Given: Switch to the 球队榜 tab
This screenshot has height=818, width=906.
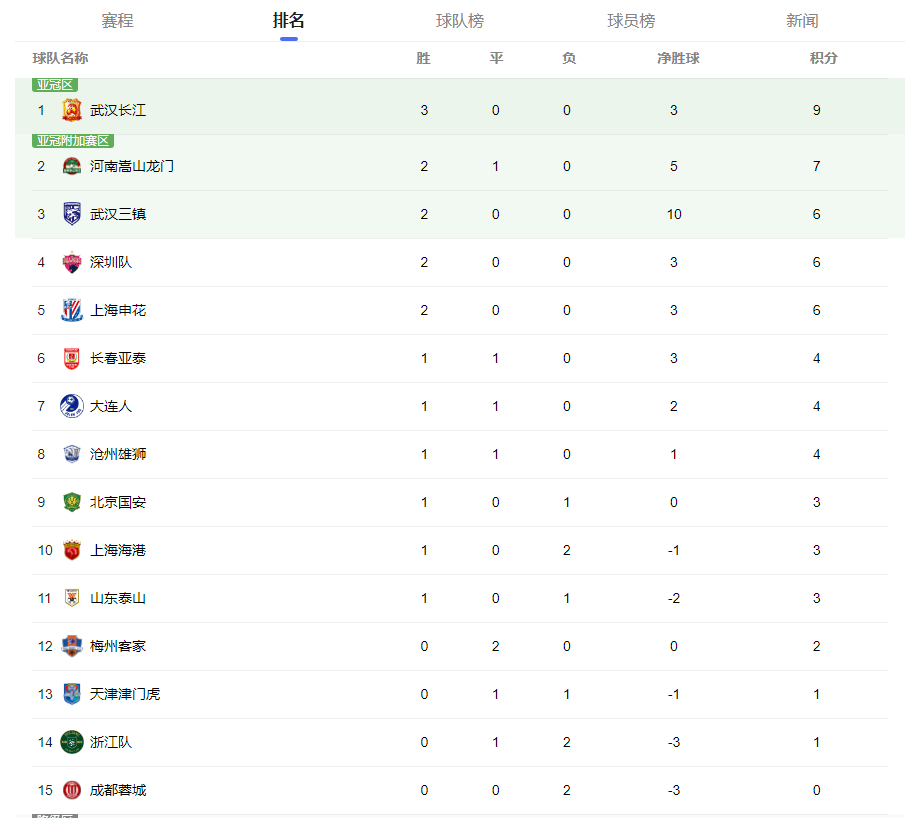Looking at the screenshot, I should pos(460,21).
